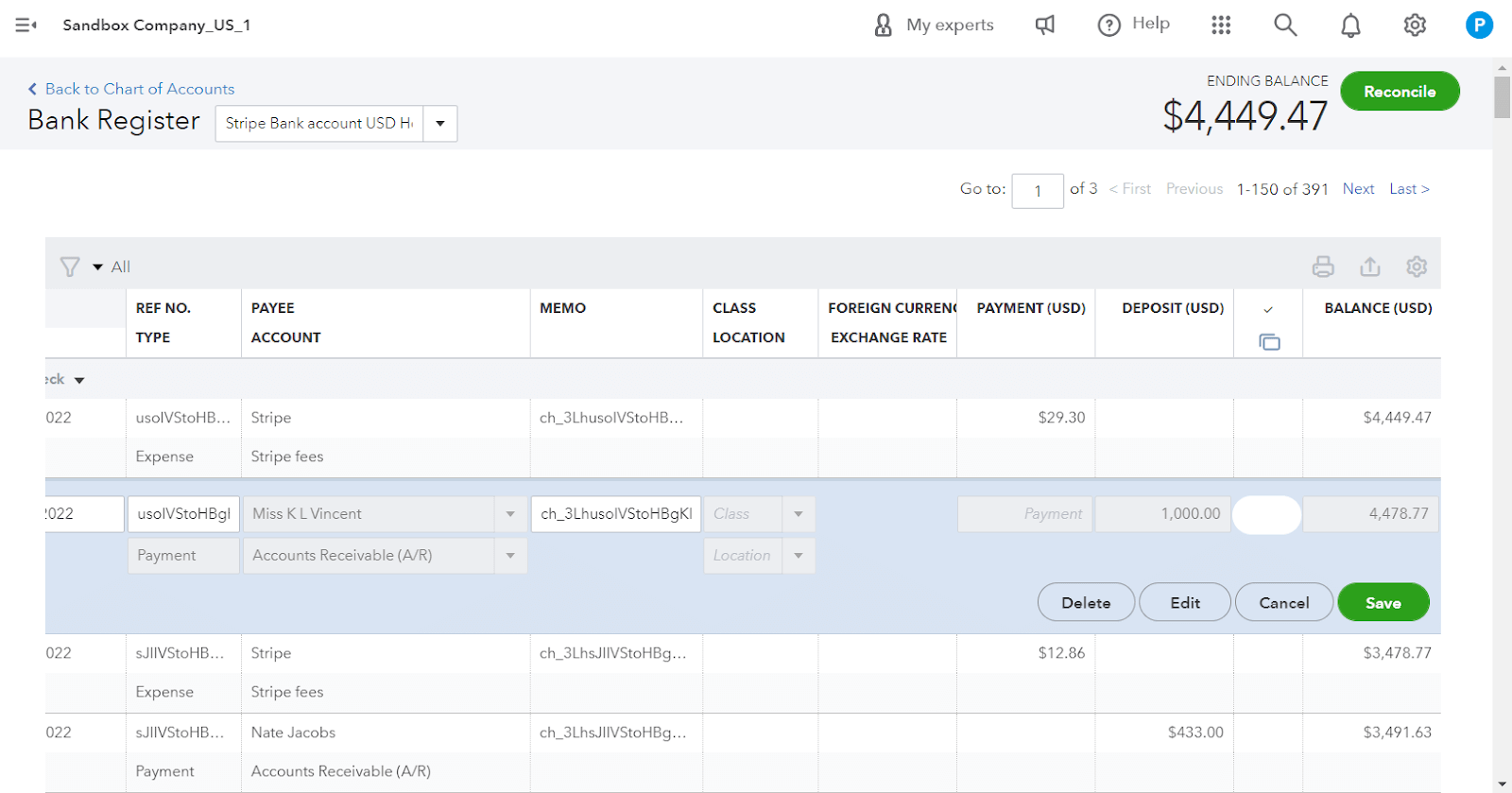Click the 1,000.00 deposit field
This screenshot has height=793, width=1512.
[x=1163, y=514]
